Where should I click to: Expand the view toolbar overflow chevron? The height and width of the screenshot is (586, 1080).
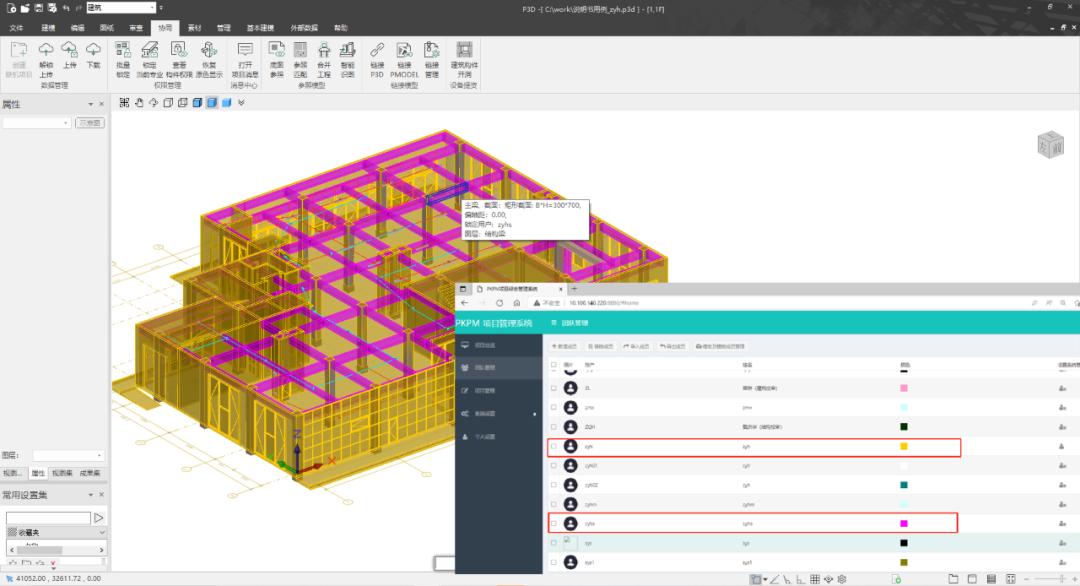pyautogui.click(x=241, y=102)
